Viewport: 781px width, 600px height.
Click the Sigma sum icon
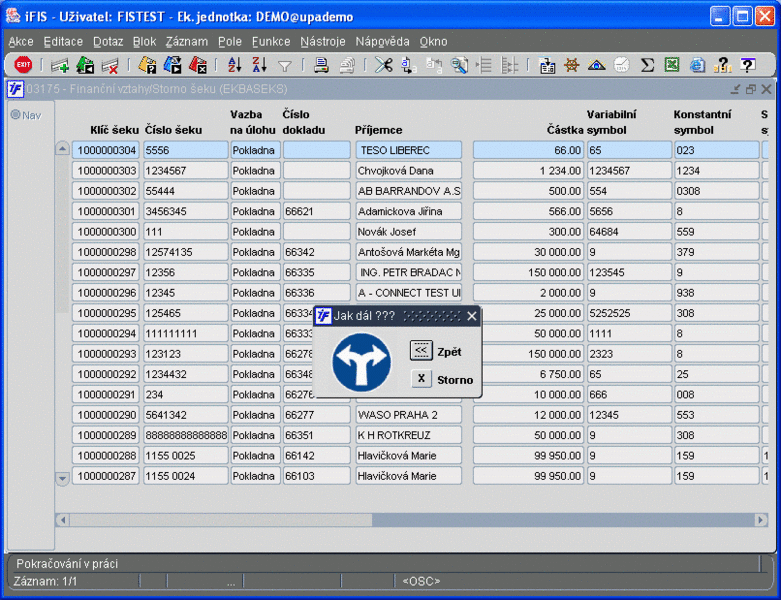click(x=647, y=65)
